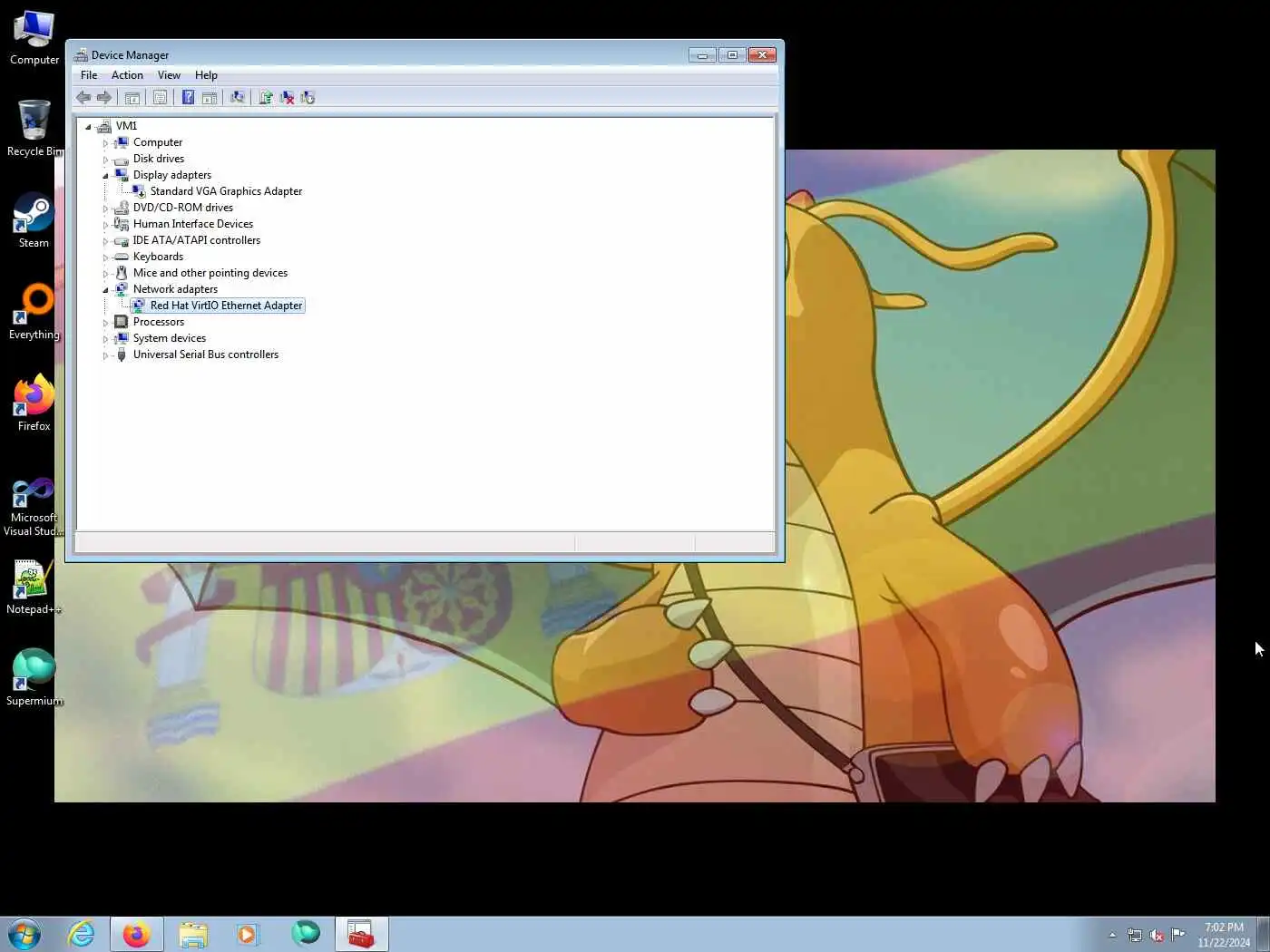The height and width of the screenshot is (952, 1270).
Task: Select Red Hat VirtIO Ethernet Adapter
Action: [x=226, y=306]
